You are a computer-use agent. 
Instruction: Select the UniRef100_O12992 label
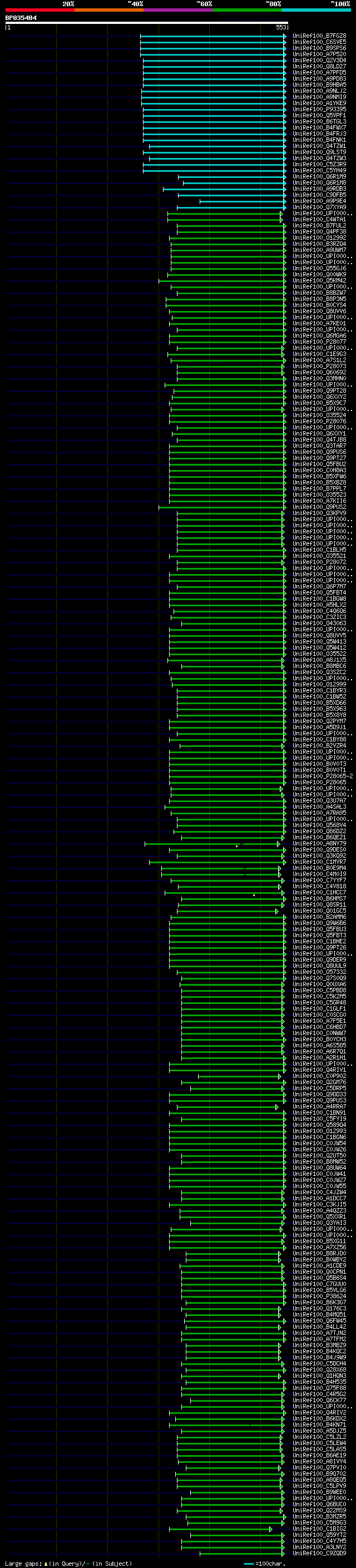pyautogui.click(x=319, y=238)
